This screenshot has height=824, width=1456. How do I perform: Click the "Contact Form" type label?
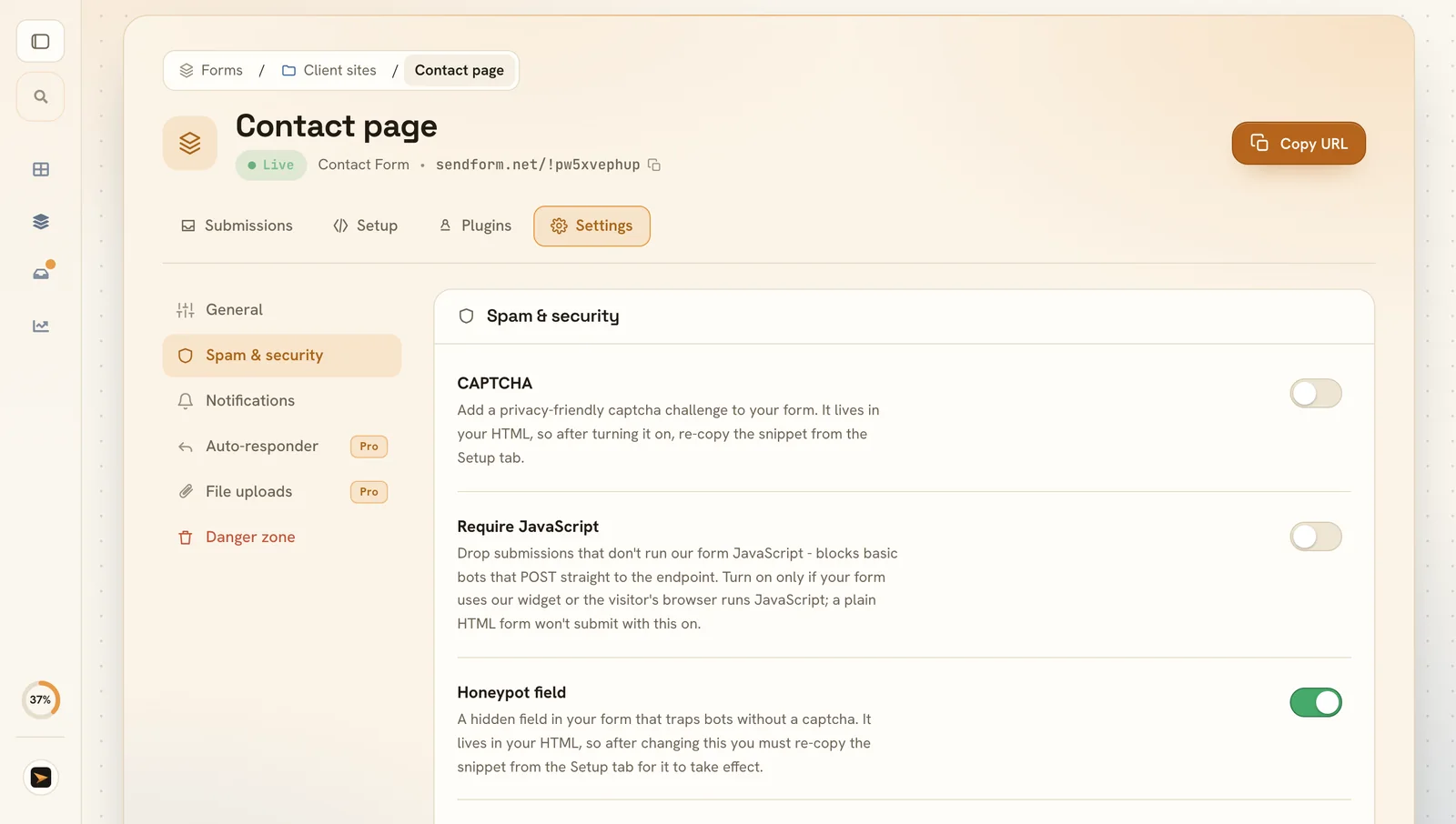pos(364,165)
